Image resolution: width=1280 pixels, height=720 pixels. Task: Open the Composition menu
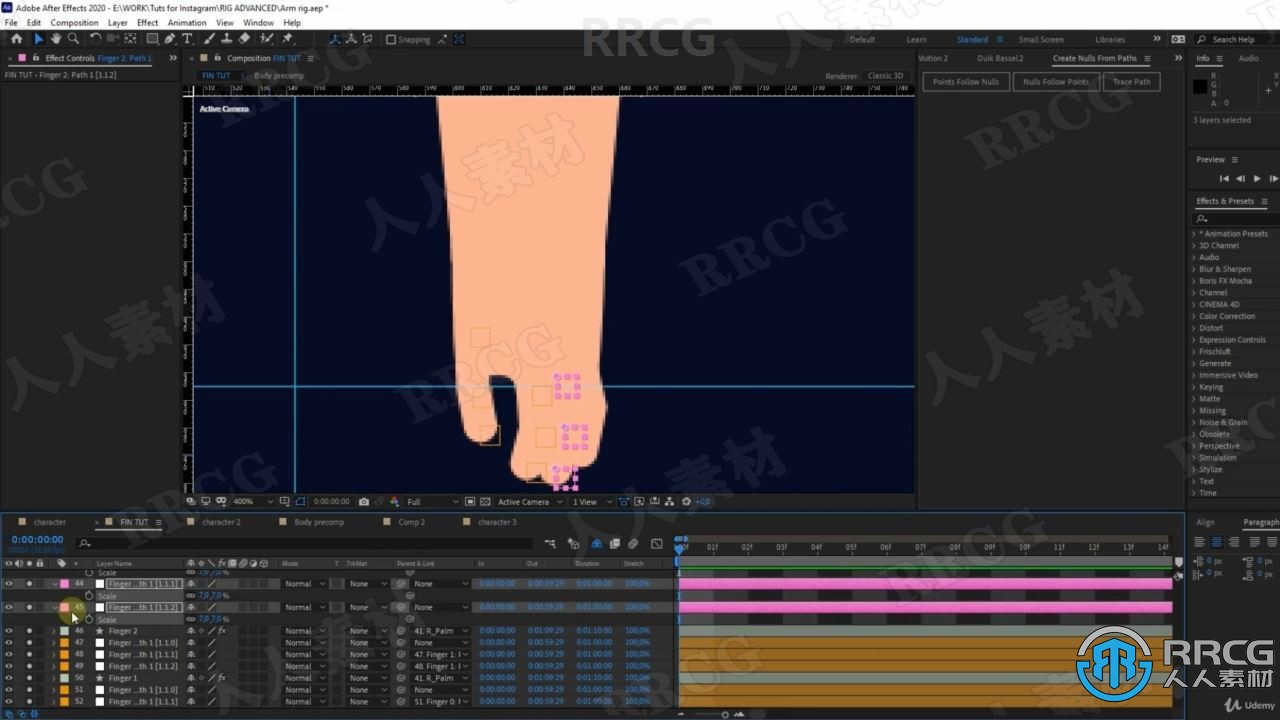point(74,22)
